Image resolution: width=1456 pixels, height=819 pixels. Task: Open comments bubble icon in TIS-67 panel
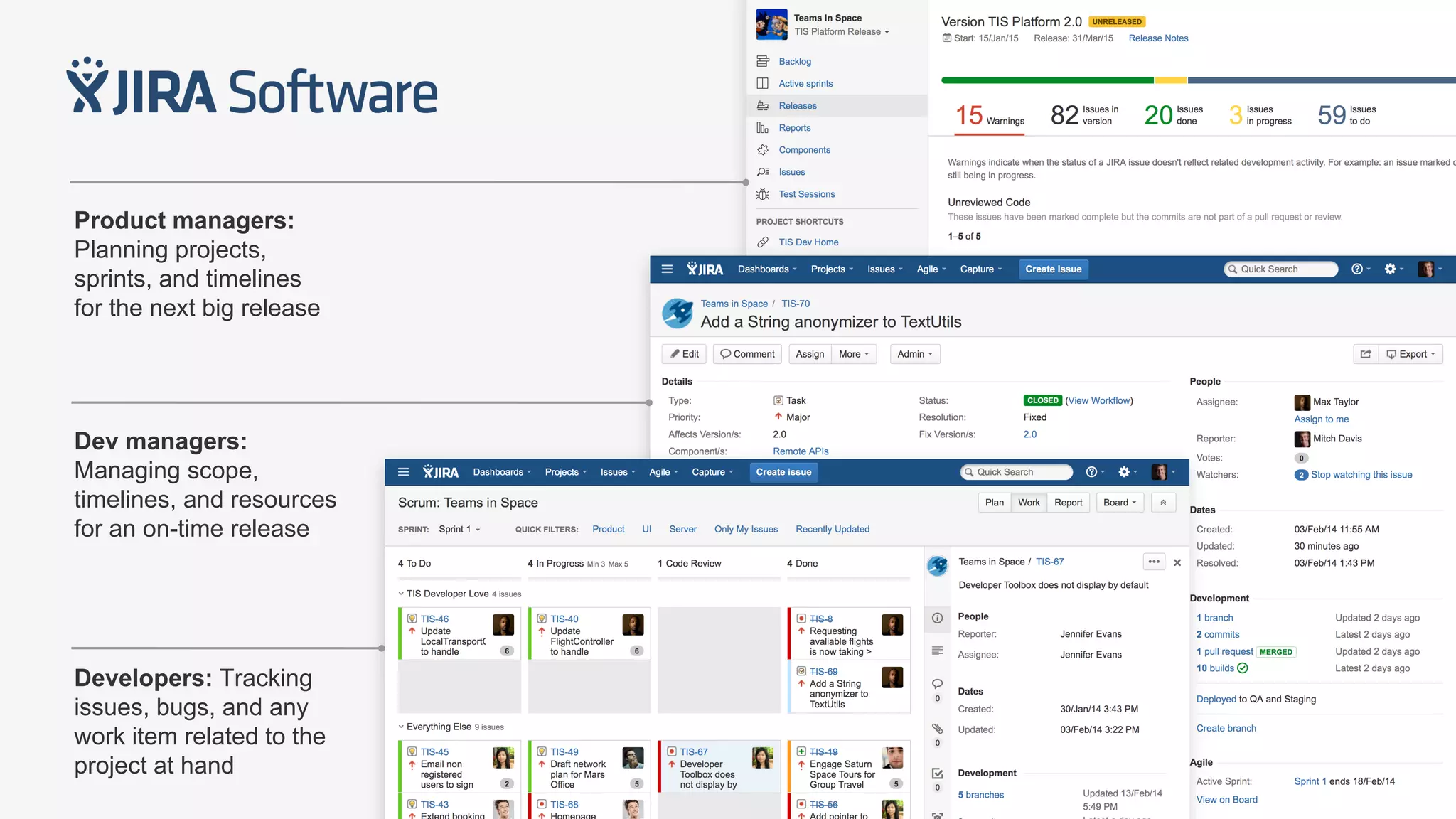coord(937,683)
